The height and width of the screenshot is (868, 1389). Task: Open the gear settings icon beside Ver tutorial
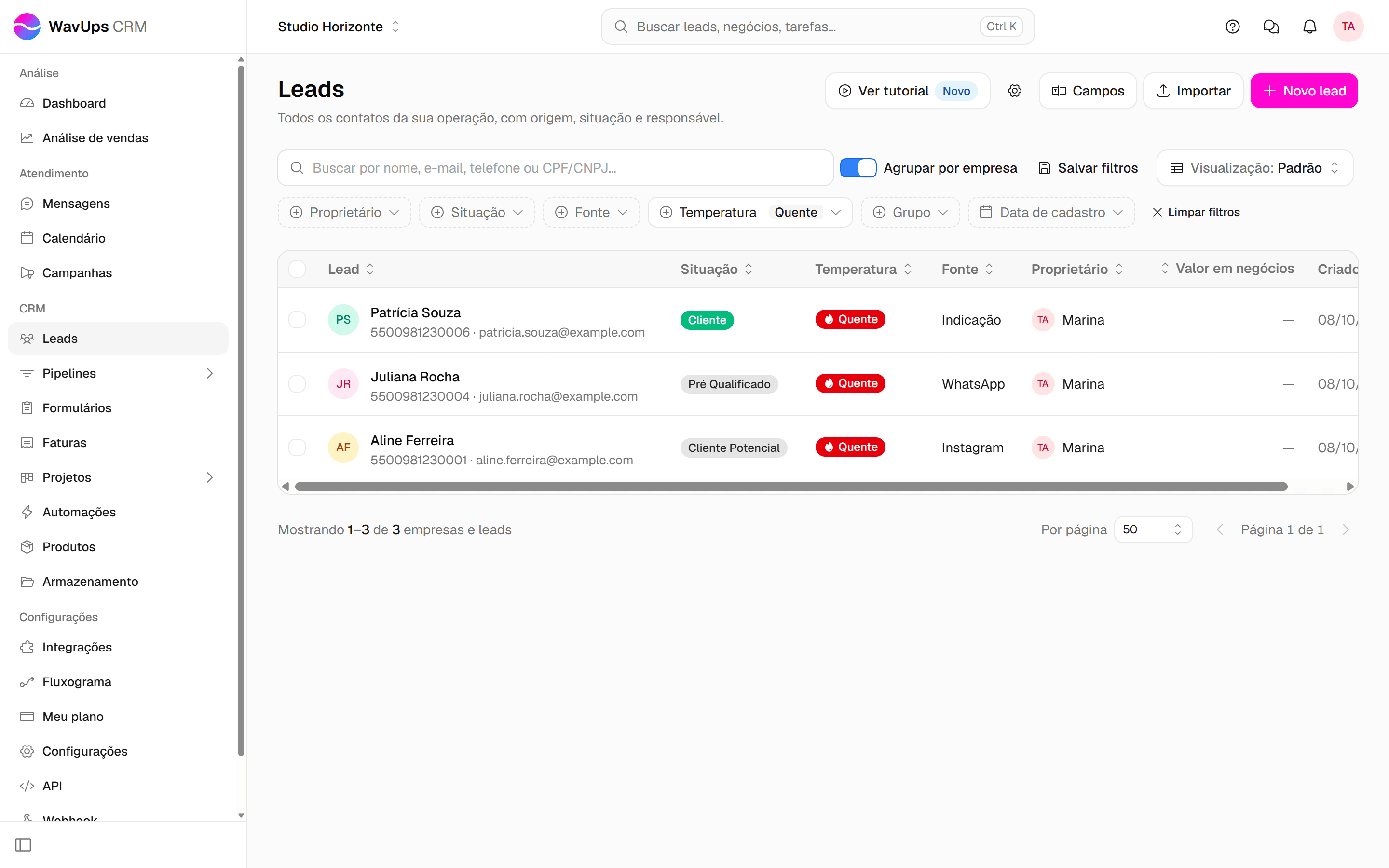(1014, 91)
